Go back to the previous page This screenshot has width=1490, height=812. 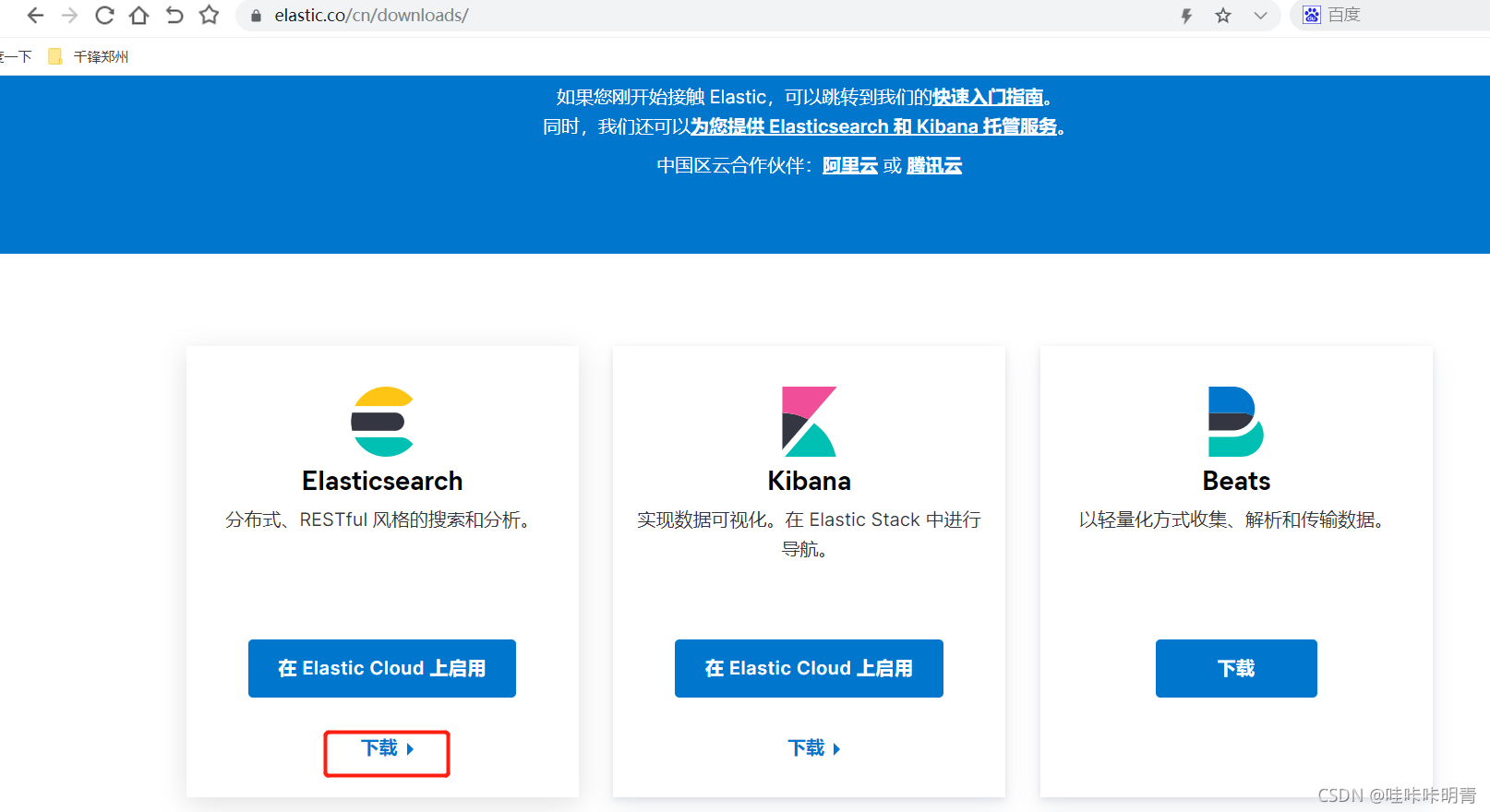[x=35, y=15]
